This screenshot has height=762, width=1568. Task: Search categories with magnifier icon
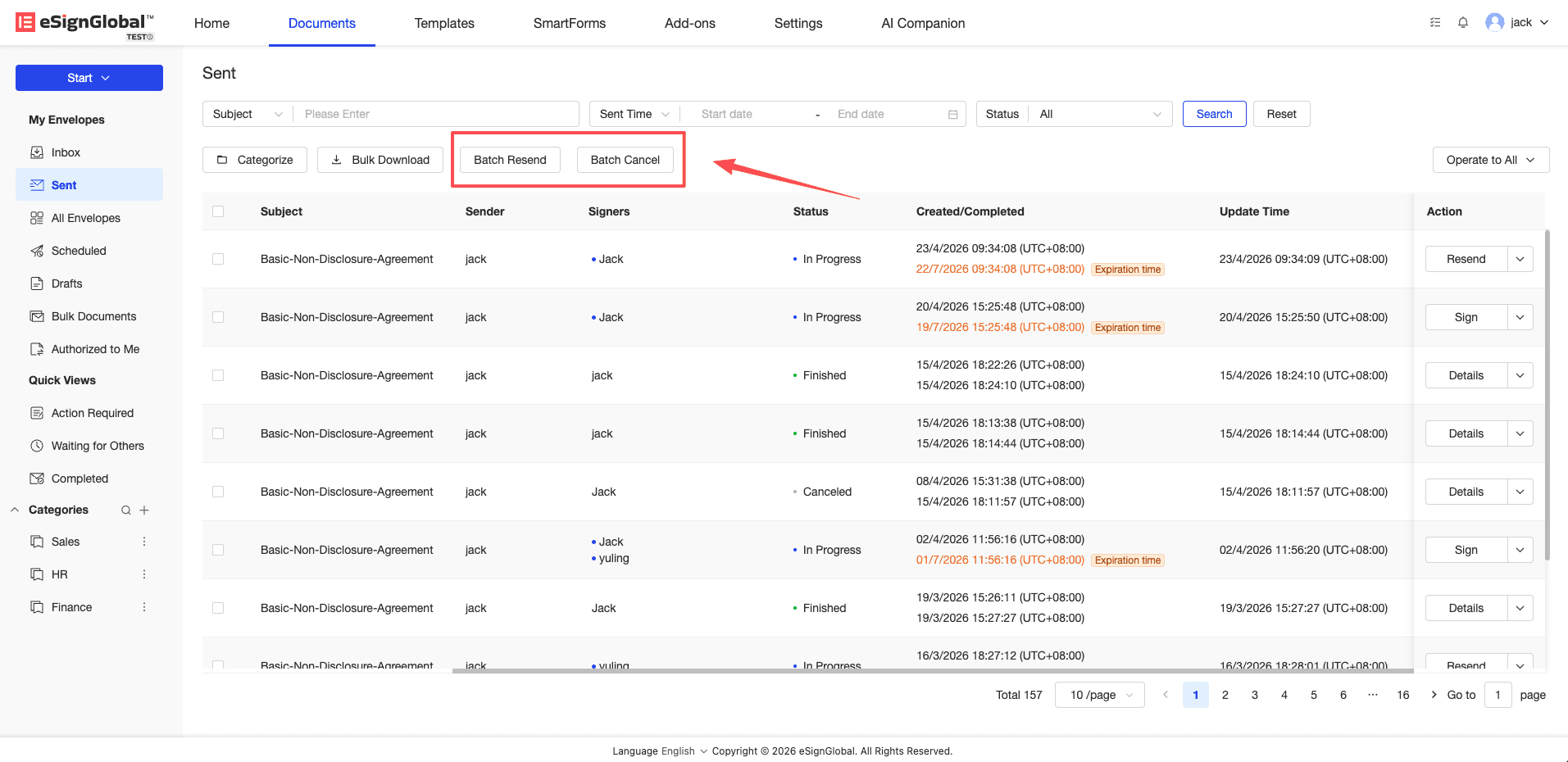point(126,510)
